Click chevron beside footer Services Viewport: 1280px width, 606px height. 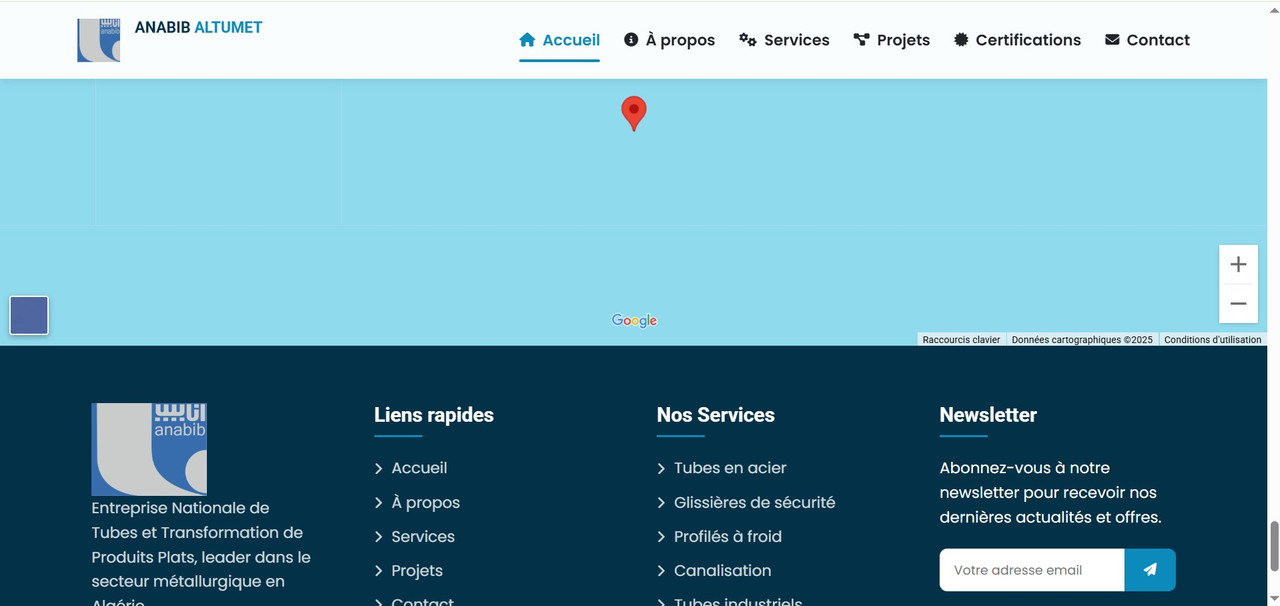tap(379, 537)
